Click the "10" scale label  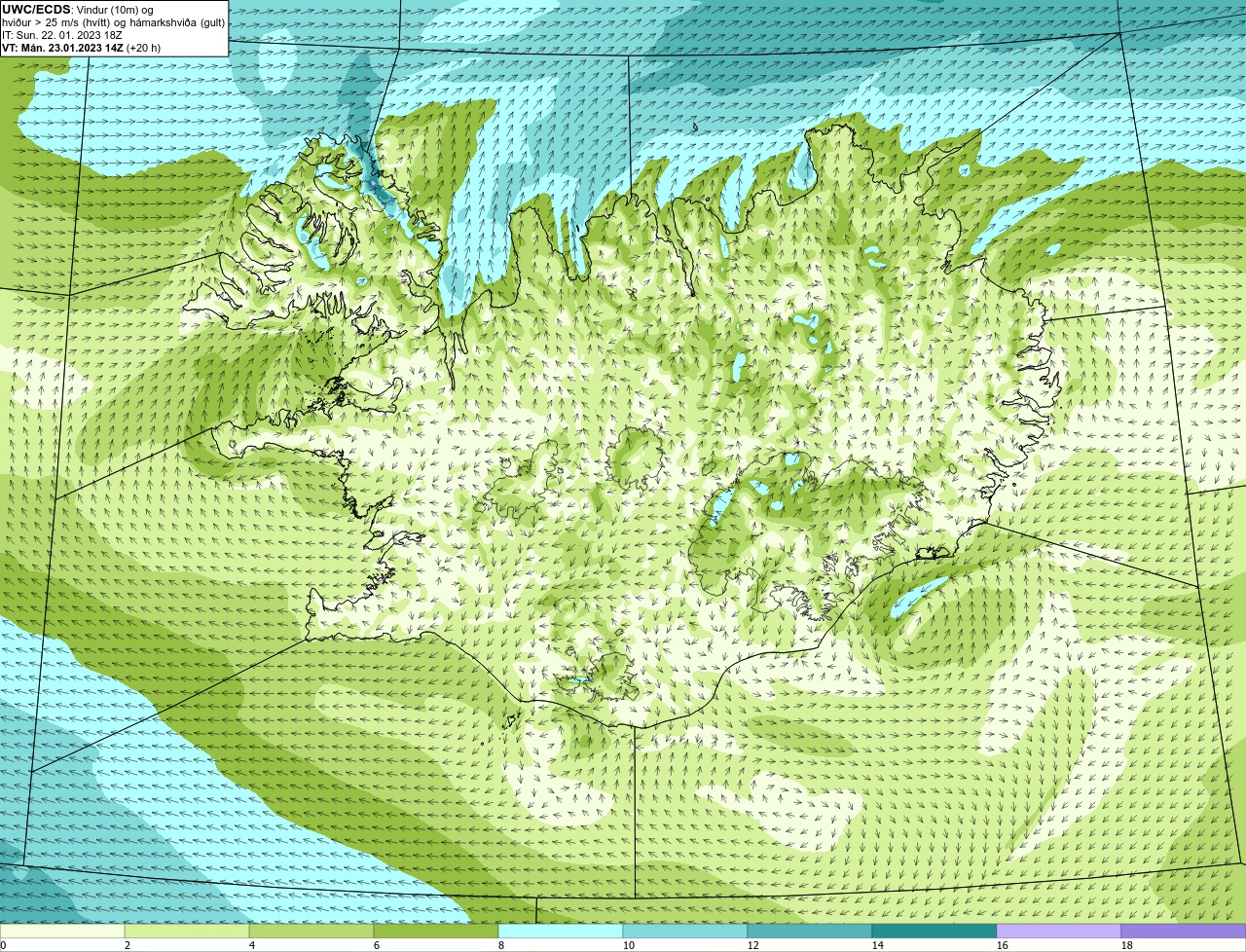(629, 945)
